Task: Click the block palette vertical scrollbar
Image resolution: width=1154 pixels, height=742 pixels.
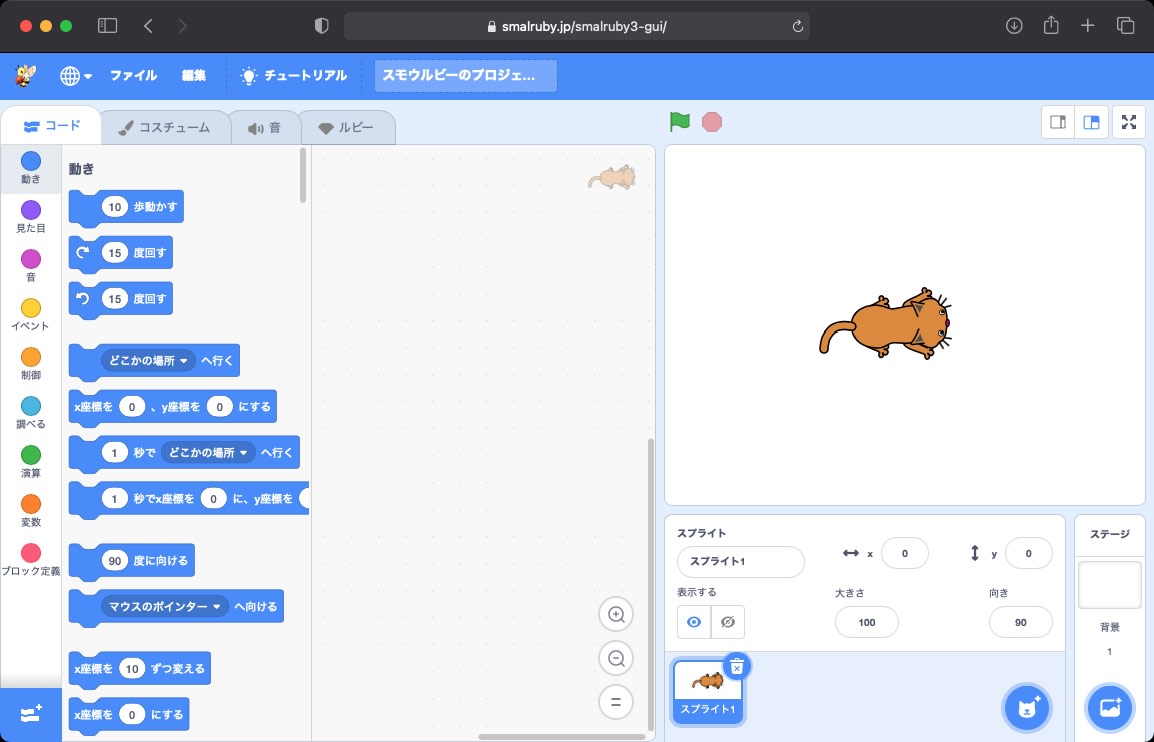Action: coord(303,175)
